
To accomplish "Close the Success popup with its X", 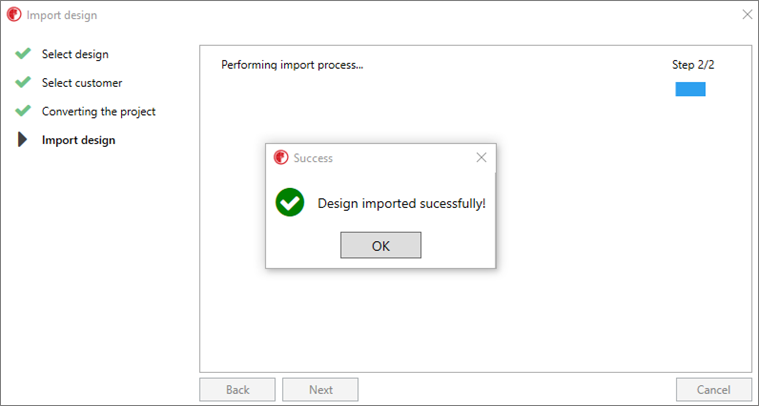I will point(481,157).
